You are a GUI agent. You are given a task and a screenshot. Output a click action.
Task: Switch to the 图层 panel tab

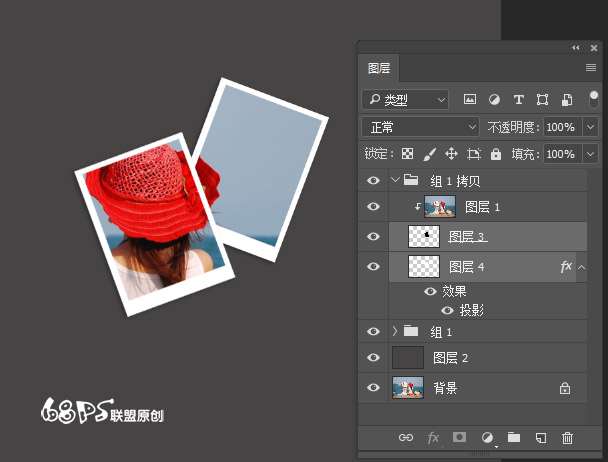pos(379,69)
